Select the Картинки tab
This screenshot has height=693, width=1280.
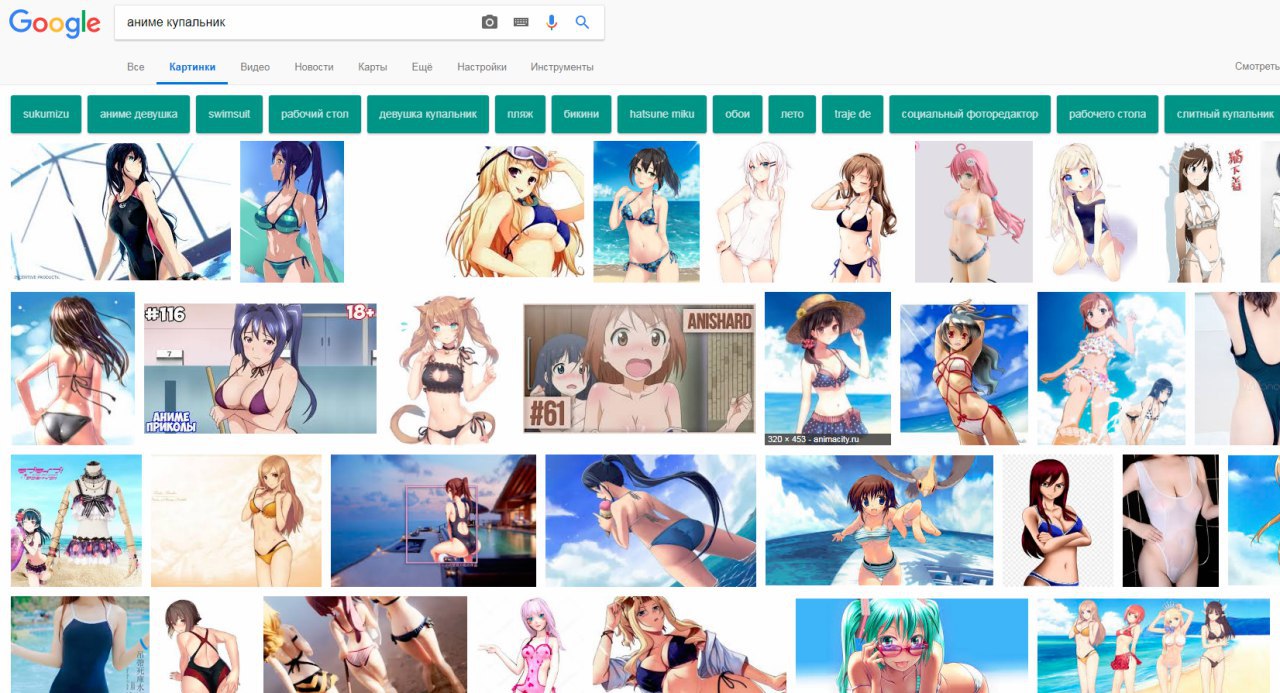click(x=192, y=67)
